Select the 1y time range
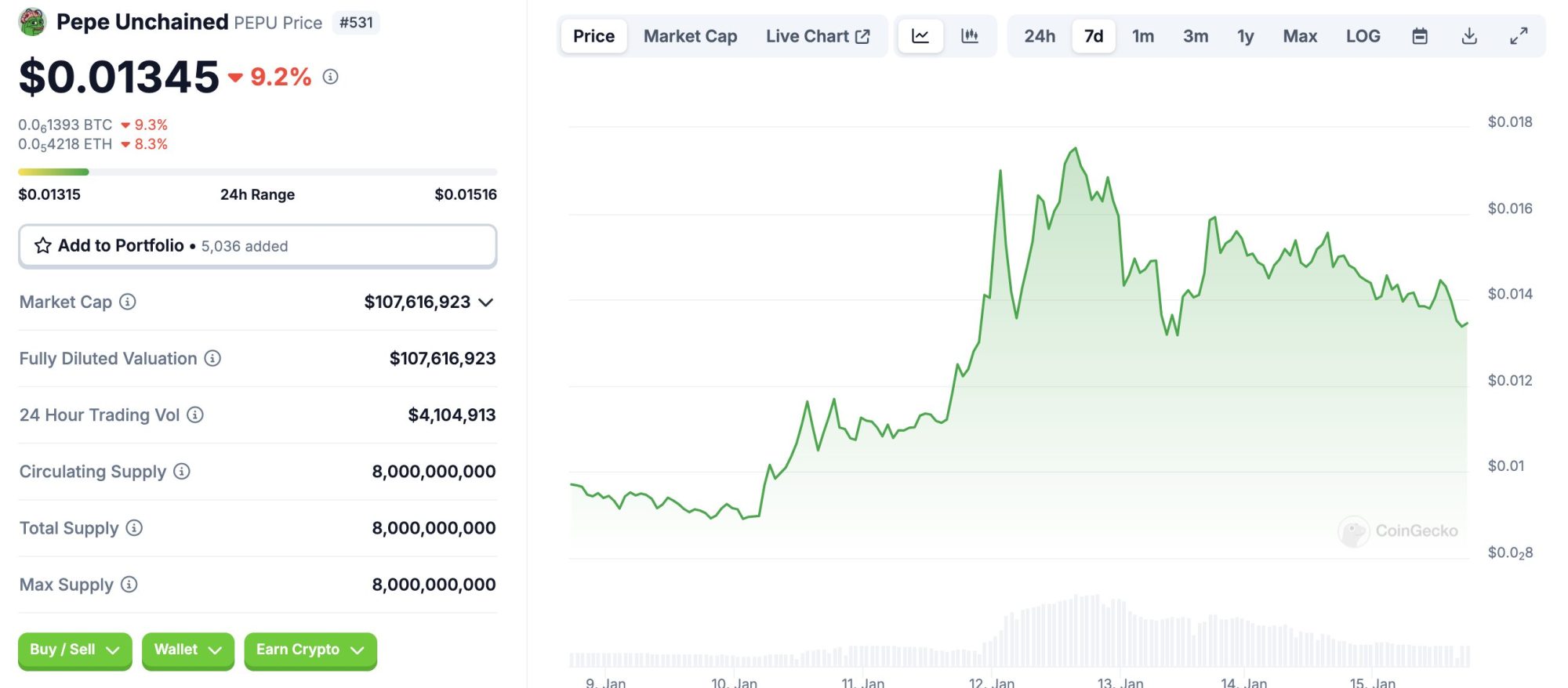1568x688 pixels. point(1245,36)
